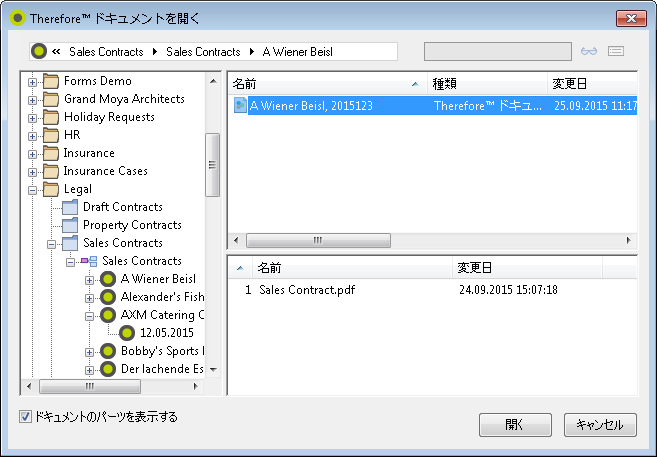Image resolution: width=657 pixels, height=457 pixels.
Task: Expand the Alexander's Fish node
Action: [89, 298]
